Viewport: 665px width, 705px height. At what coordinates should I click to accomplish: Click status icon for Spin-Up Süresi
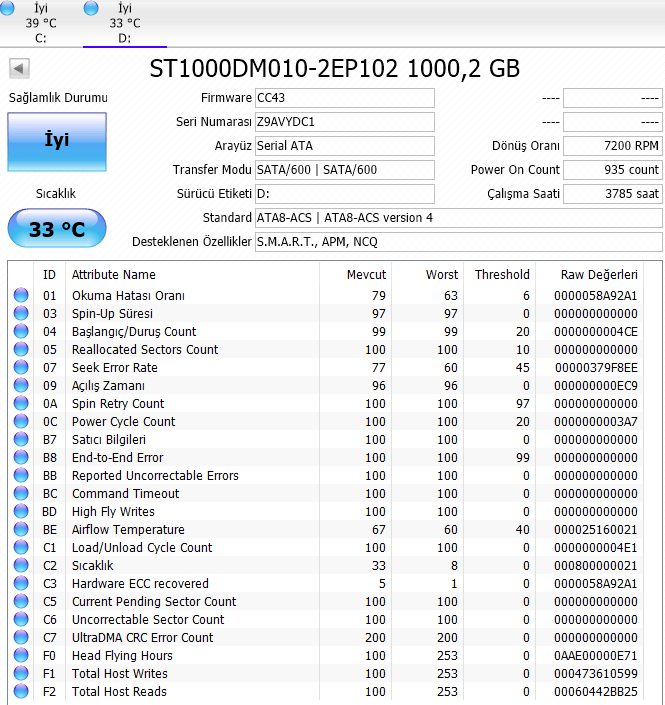[x=21, y=313]
